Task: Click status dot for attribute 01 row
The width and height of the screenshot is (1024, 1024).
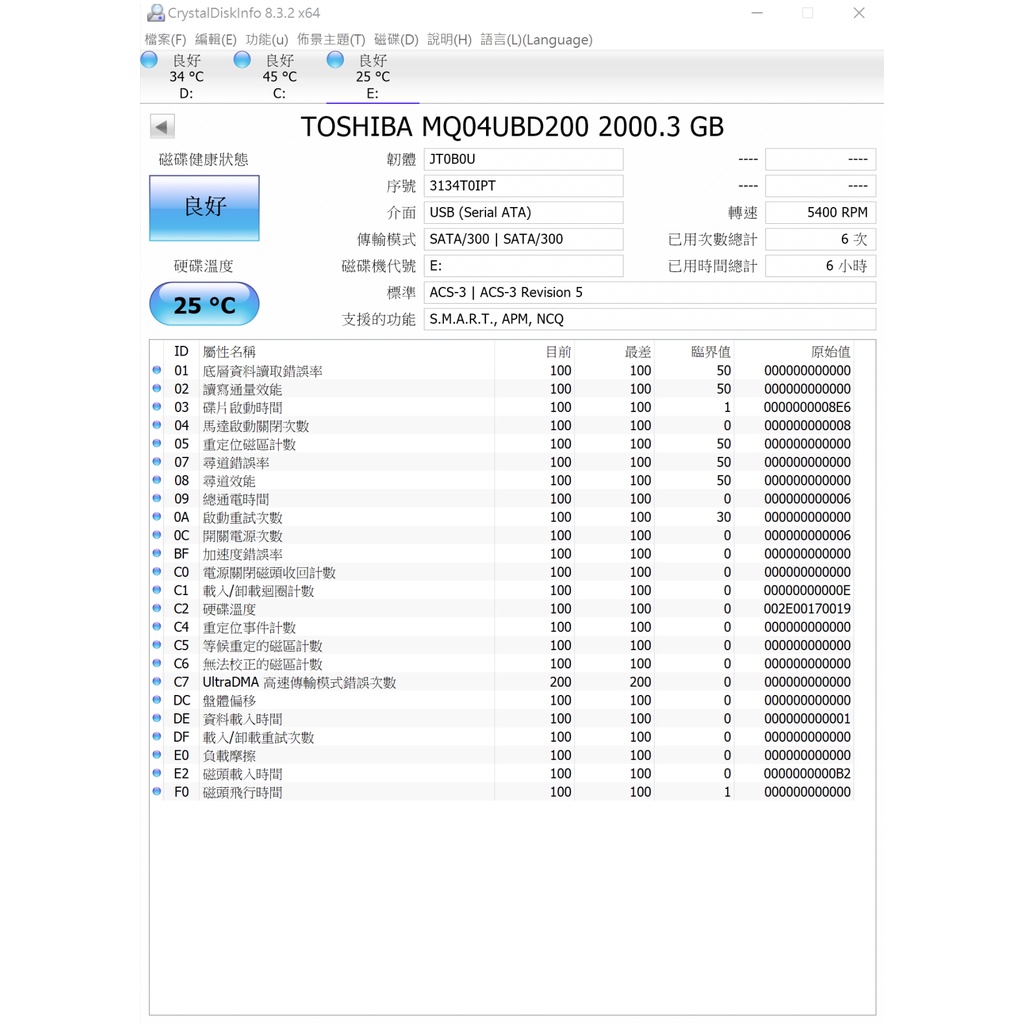Action: pyautogui.click(x=157, y=371)
